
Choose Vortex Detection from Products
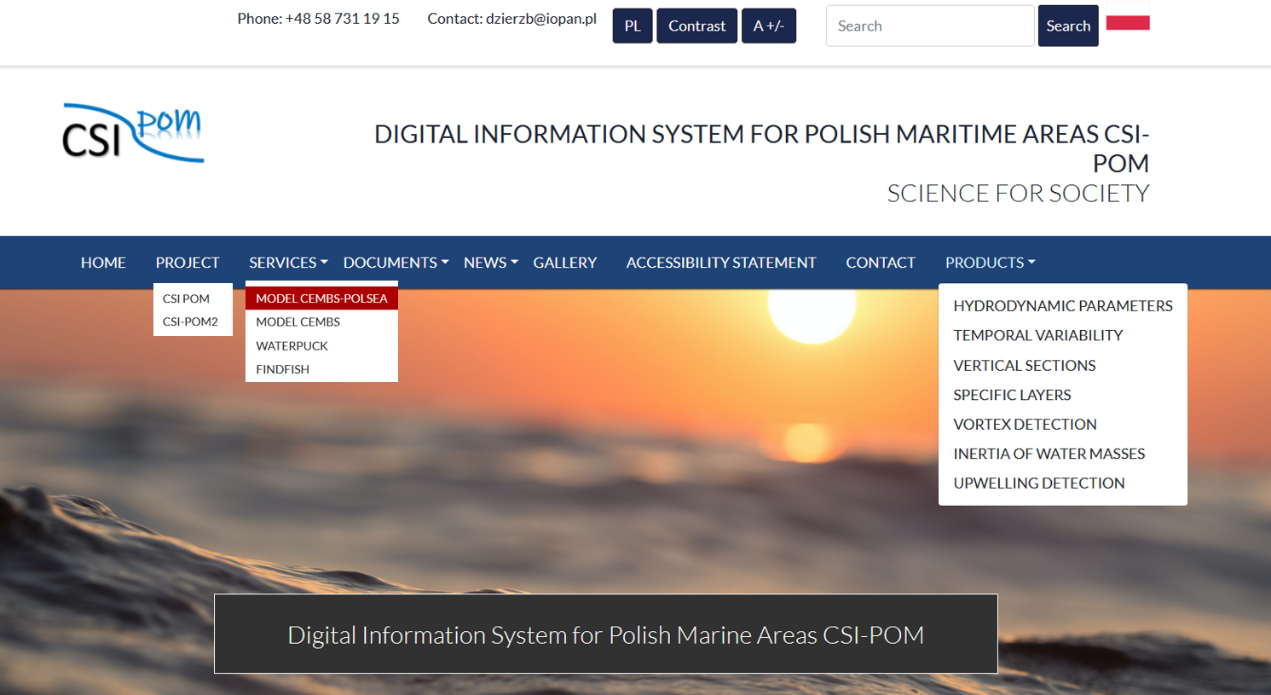(1024, 424)
